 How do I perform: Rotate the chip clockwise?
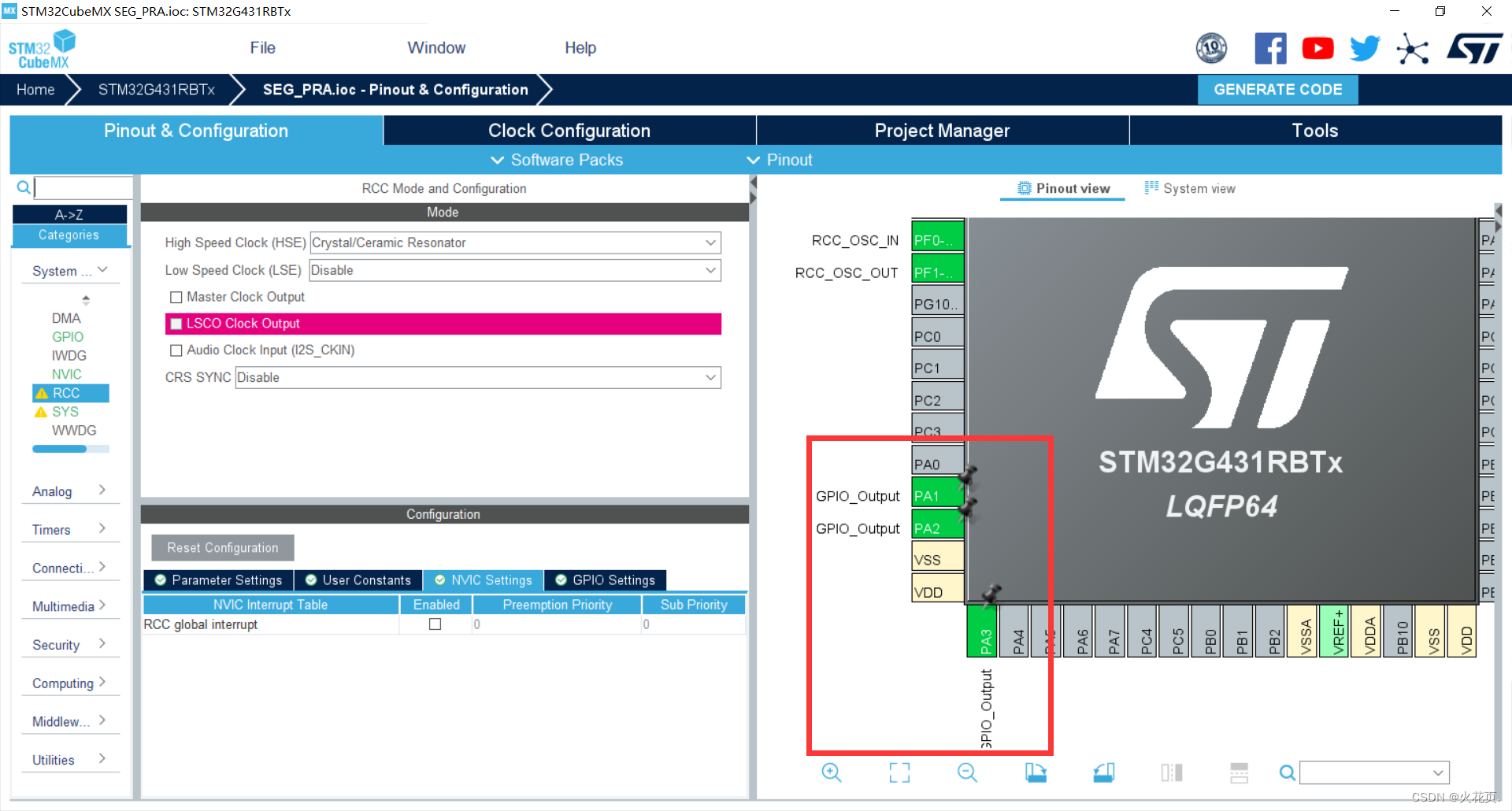tap(1036, 772)
